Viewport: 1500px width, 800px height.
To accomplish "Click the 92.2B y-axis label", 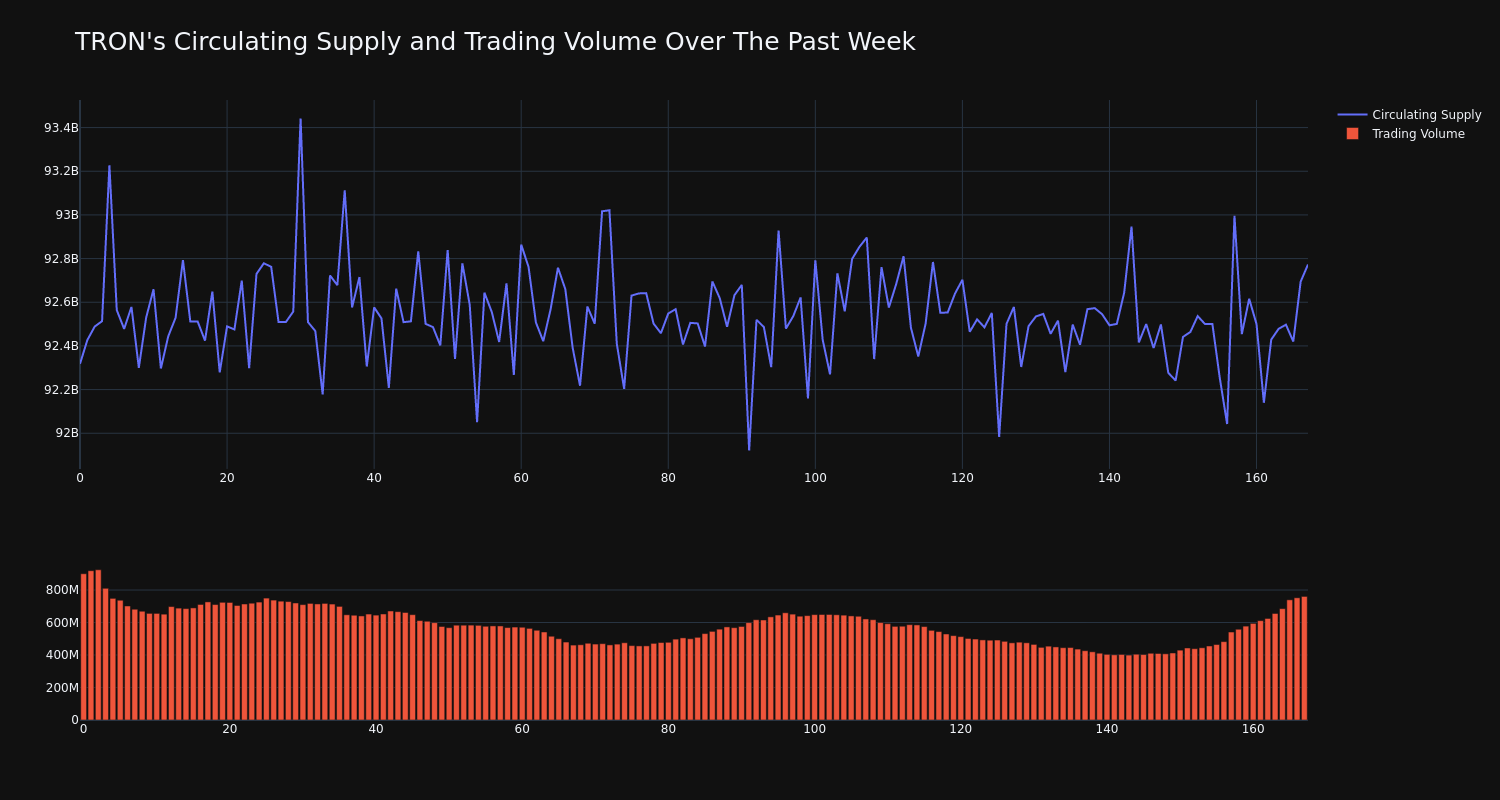I will [x=61, y=390].
